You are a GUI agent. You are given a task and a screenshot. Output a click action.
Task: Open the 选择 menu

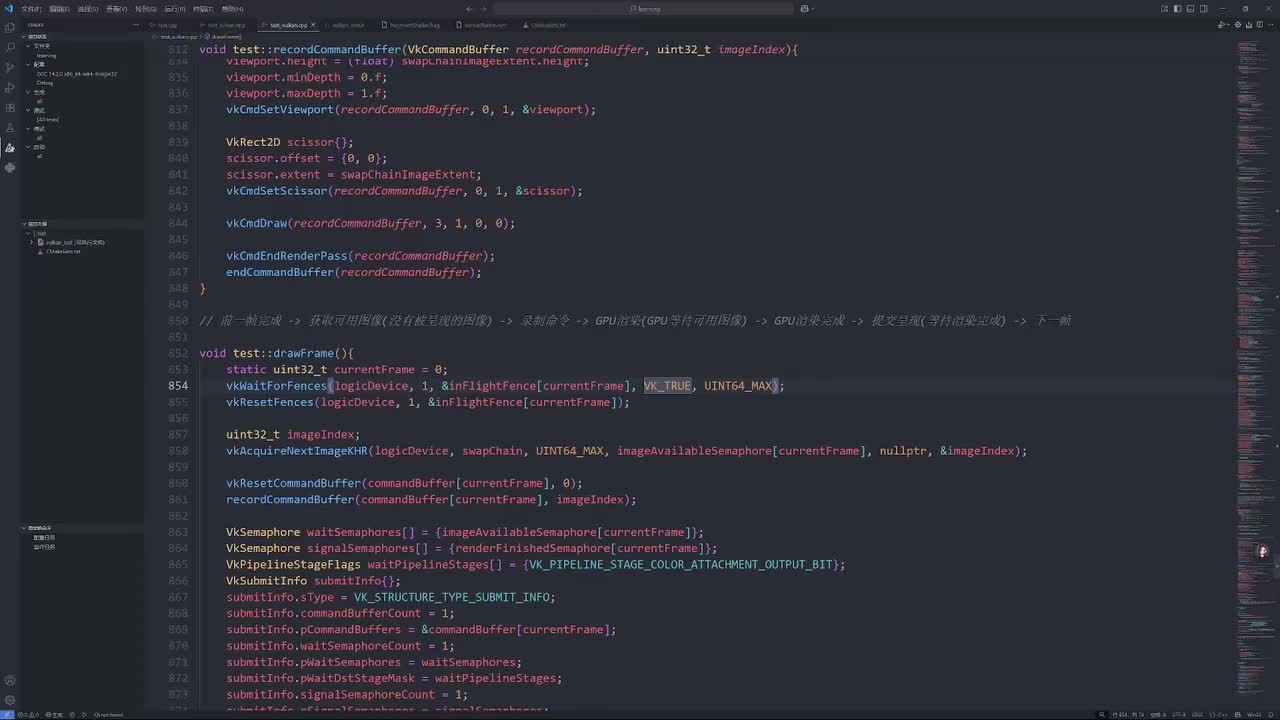[x=88, y=8]
